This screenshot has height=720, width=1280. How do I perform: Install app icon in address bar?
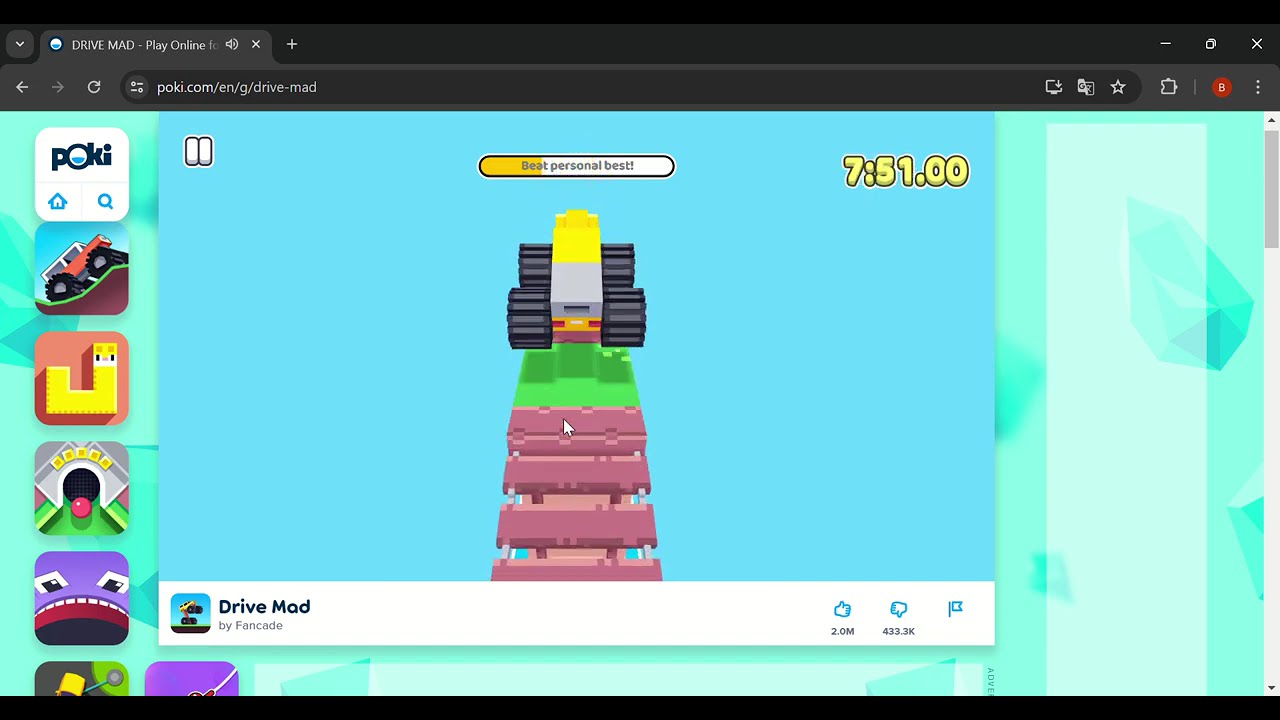point(1054,87)
